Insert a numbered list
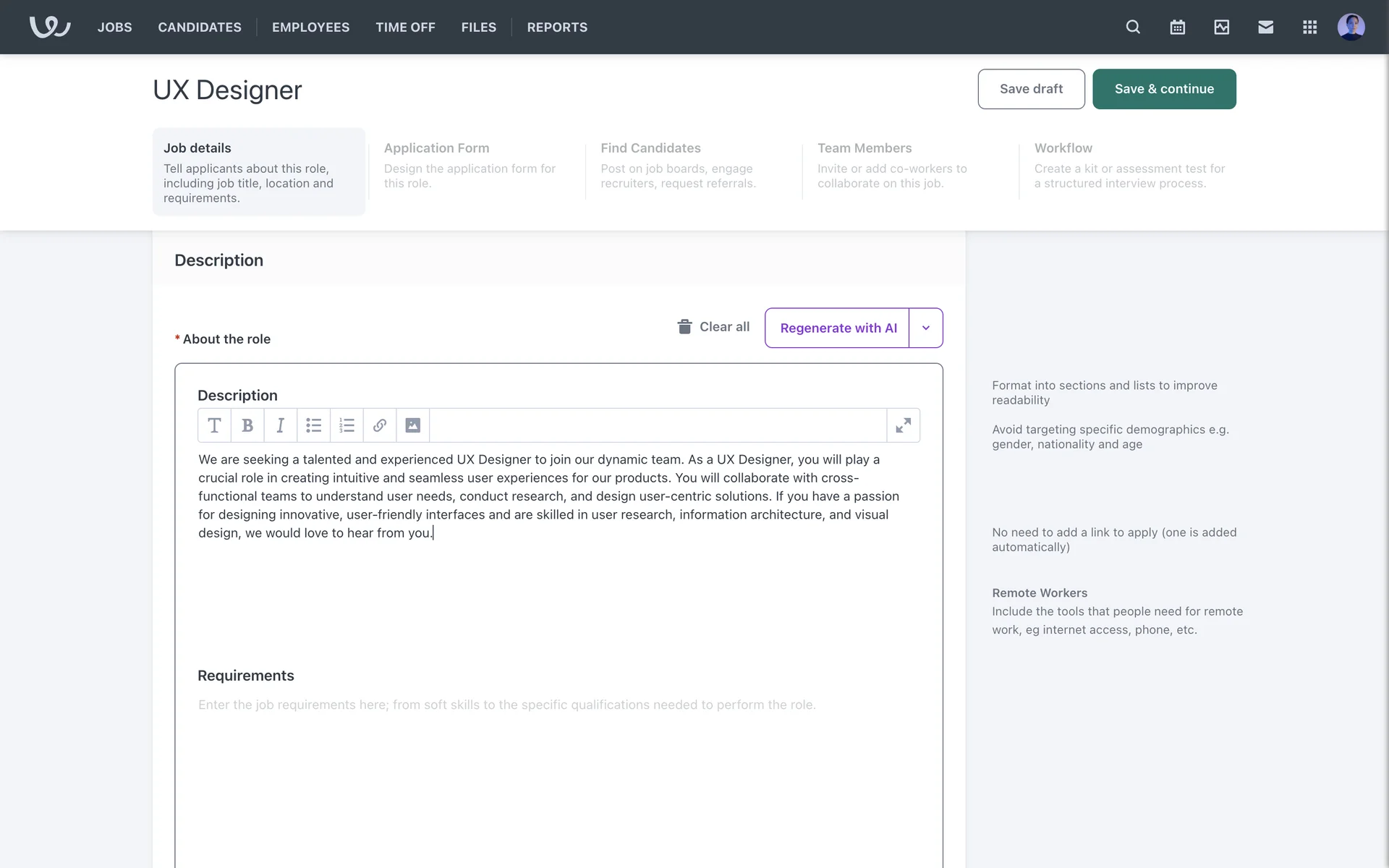Screen dimensions: 1389x868 tap(347, 425)
